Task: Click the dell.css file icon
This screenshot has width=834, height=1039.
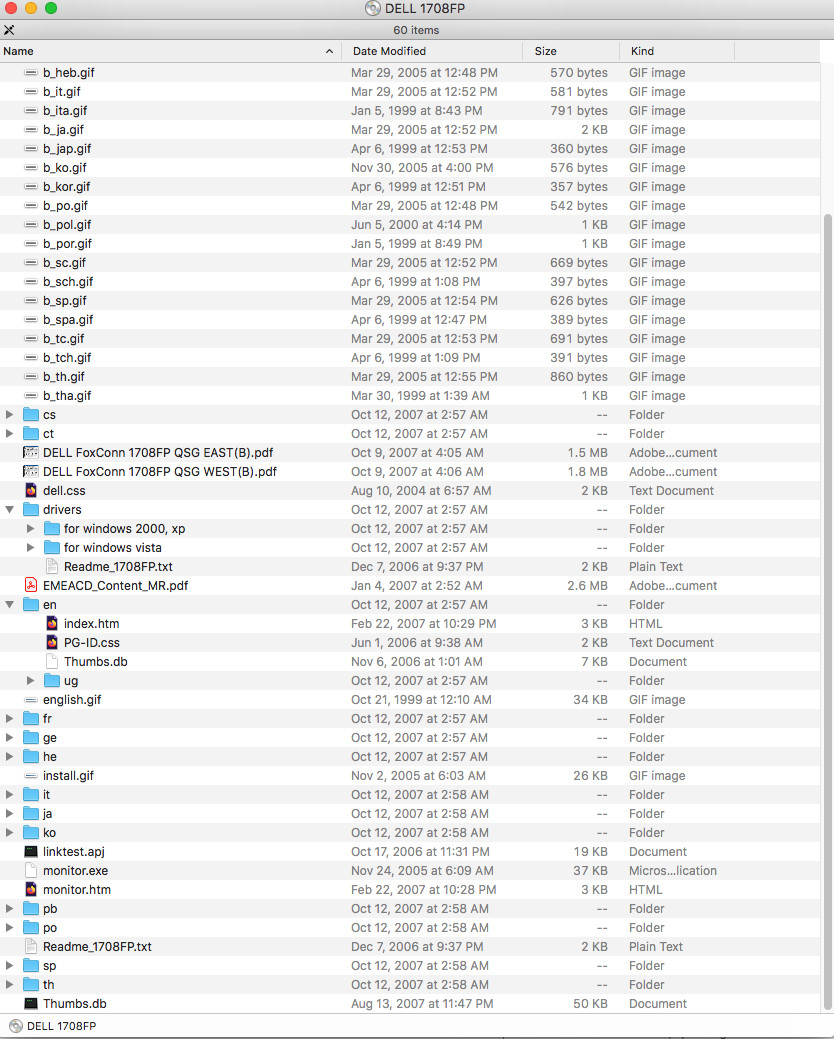Action: click(x=30, y=490)
